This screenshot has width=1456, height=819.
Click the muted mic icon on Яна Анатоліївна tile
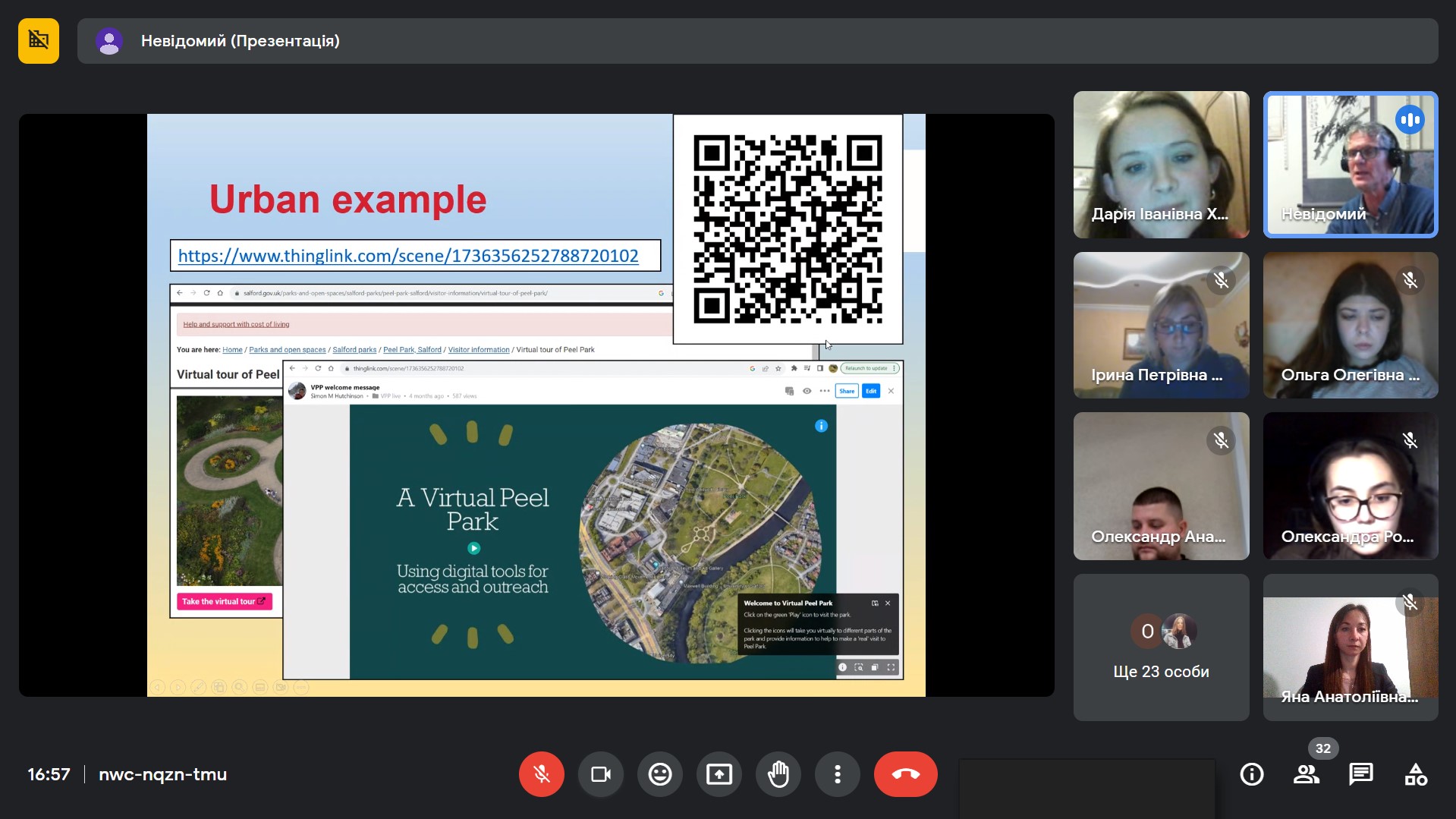pyautogui.click(x=1410, y=602)
